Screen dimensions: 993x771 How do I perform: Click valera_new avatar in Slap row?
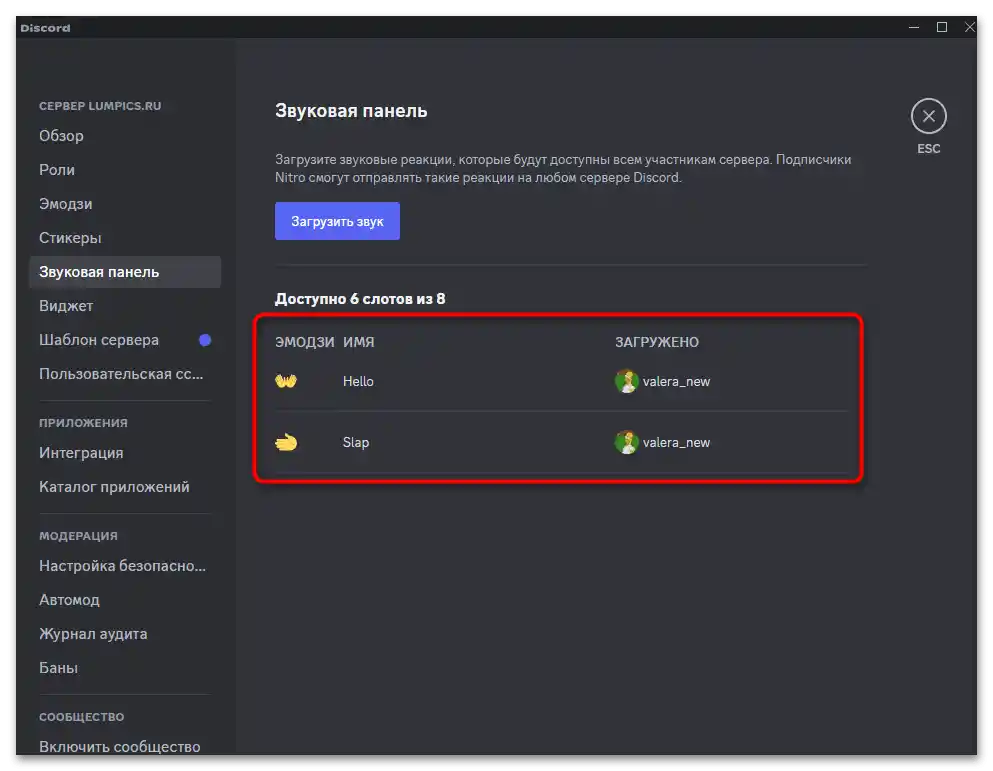point(627,442)
